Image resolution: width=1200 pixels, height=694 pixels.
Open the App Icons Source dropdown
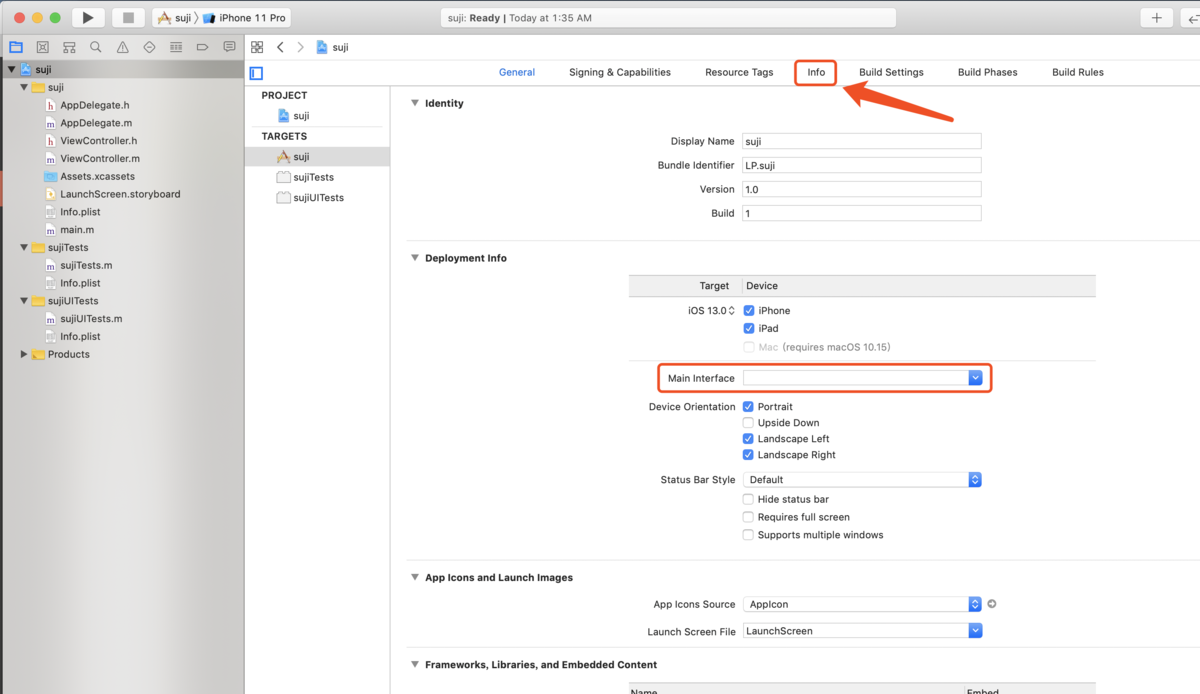[862, 604]
